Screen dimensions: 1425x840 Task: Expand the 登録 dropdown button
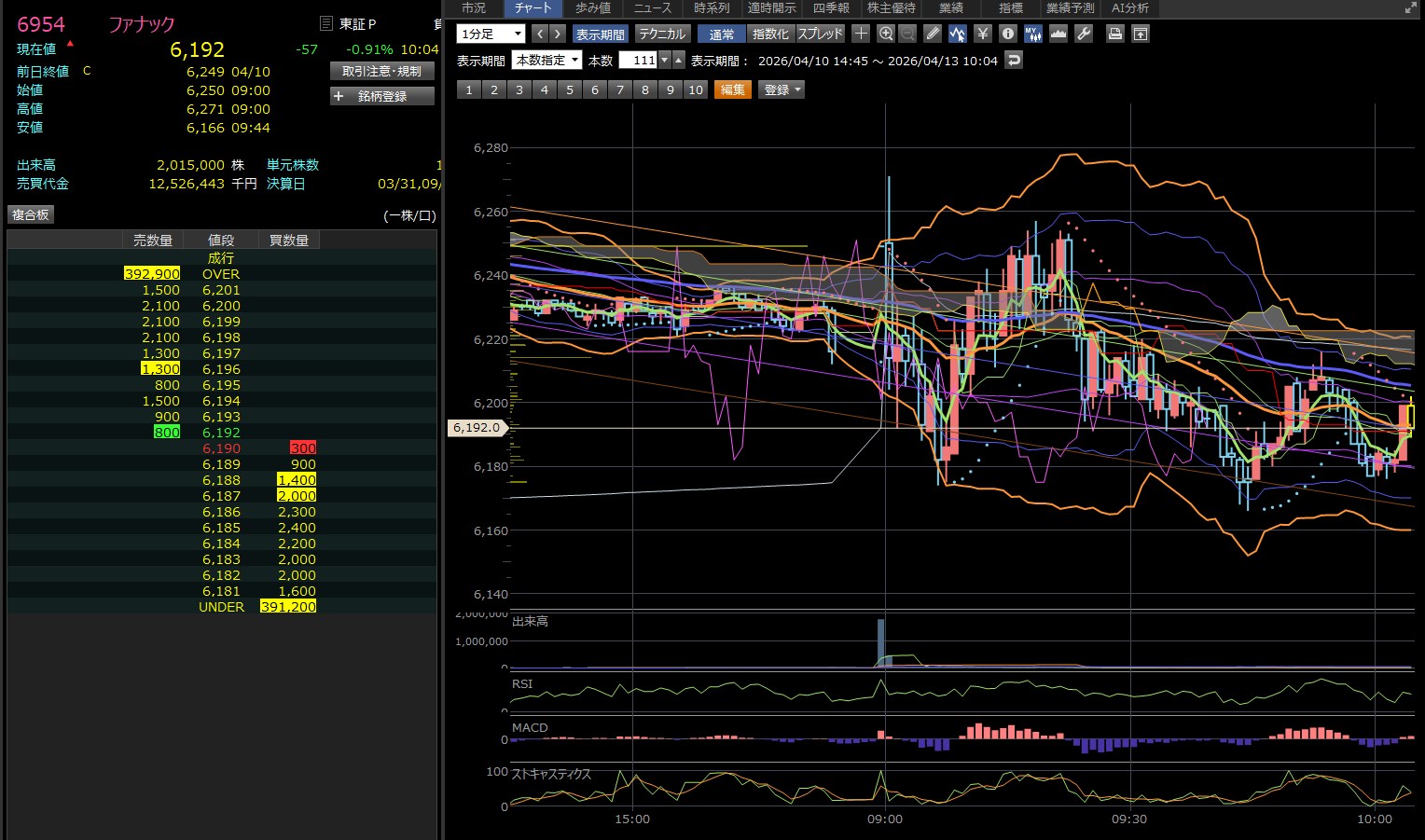point(782,90)
